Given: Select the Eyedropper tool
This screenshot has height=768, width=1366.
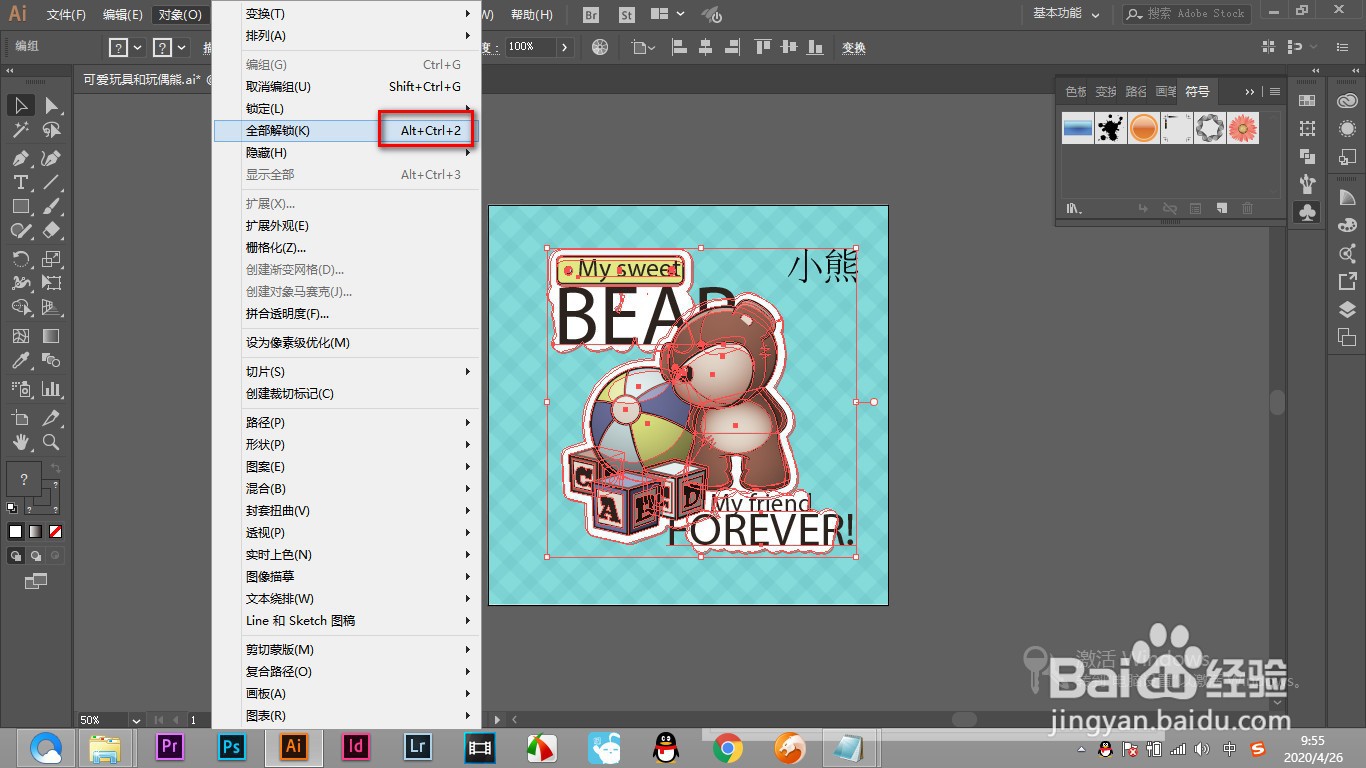Looking at the screenshot, I should [x=21, y=360].
